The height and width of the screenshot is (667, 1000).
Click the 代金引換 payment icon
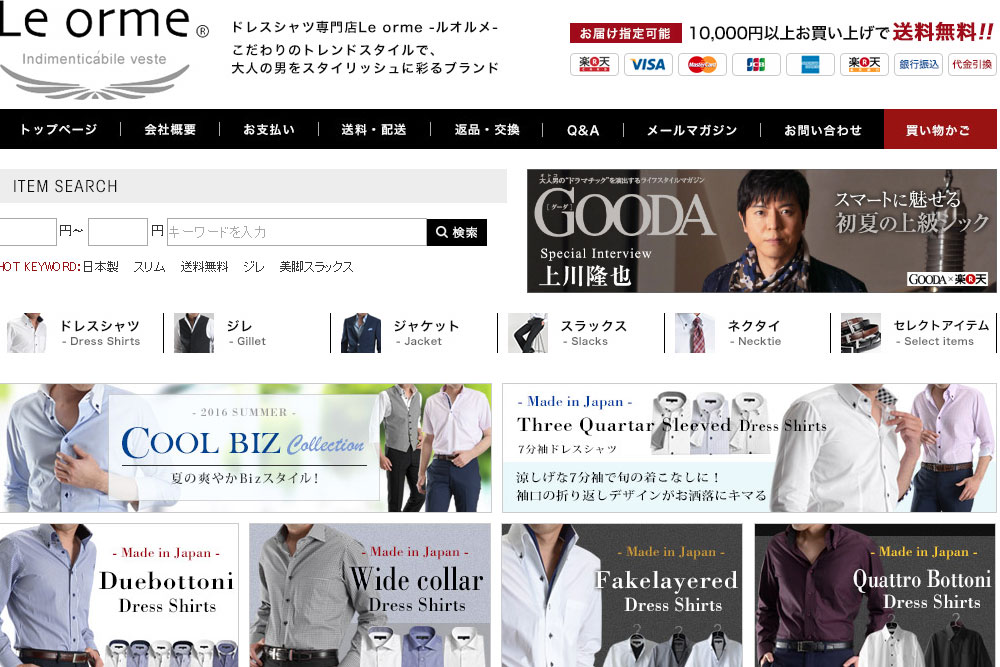(x=972, y=64)
